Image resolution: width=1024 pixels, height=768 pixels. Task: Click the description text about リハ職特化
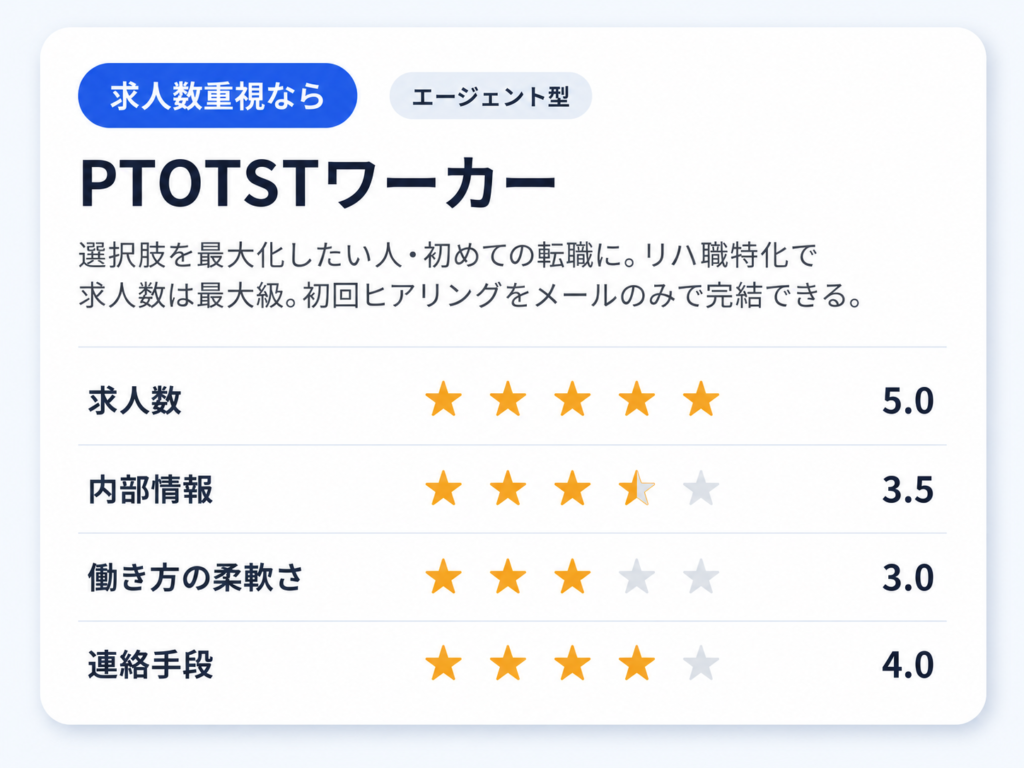coord(470,275)
